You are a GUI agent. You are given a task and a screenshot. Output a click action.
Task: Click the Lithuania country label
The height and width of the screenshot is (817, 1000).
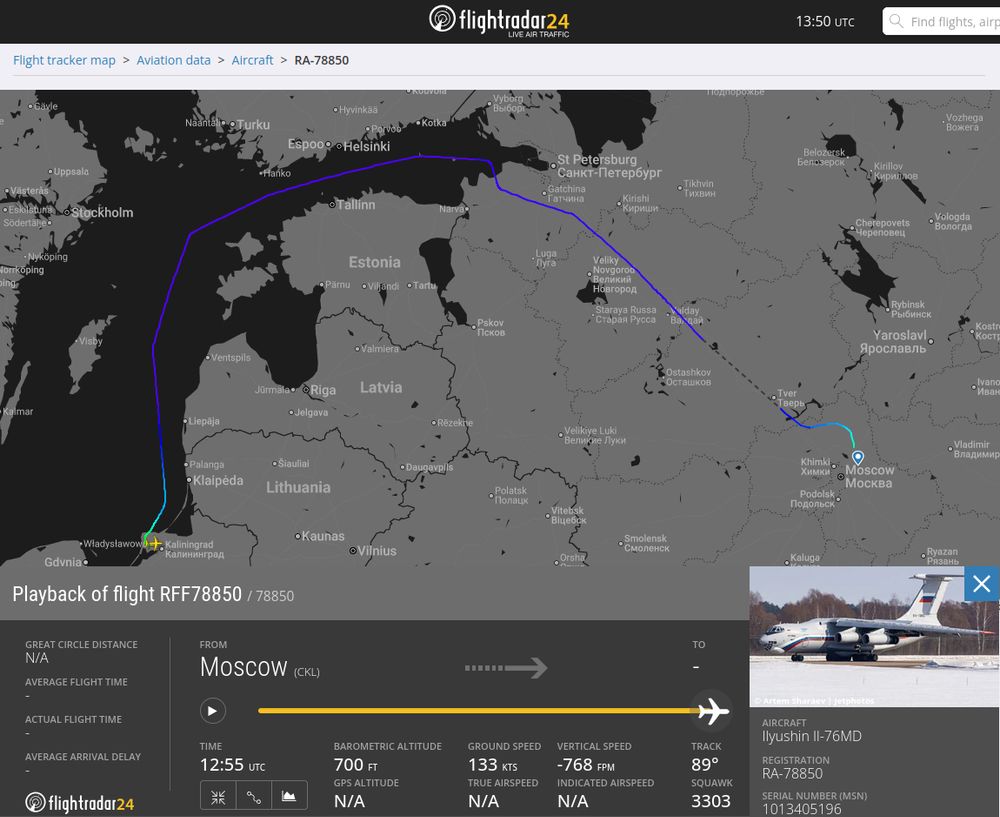pos(298,487)
